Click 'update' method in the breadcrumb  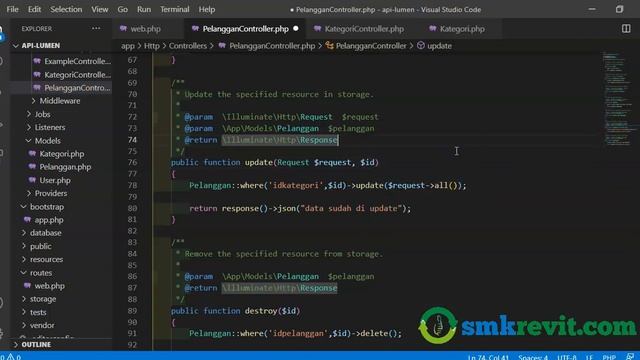(x=439, y=46)
